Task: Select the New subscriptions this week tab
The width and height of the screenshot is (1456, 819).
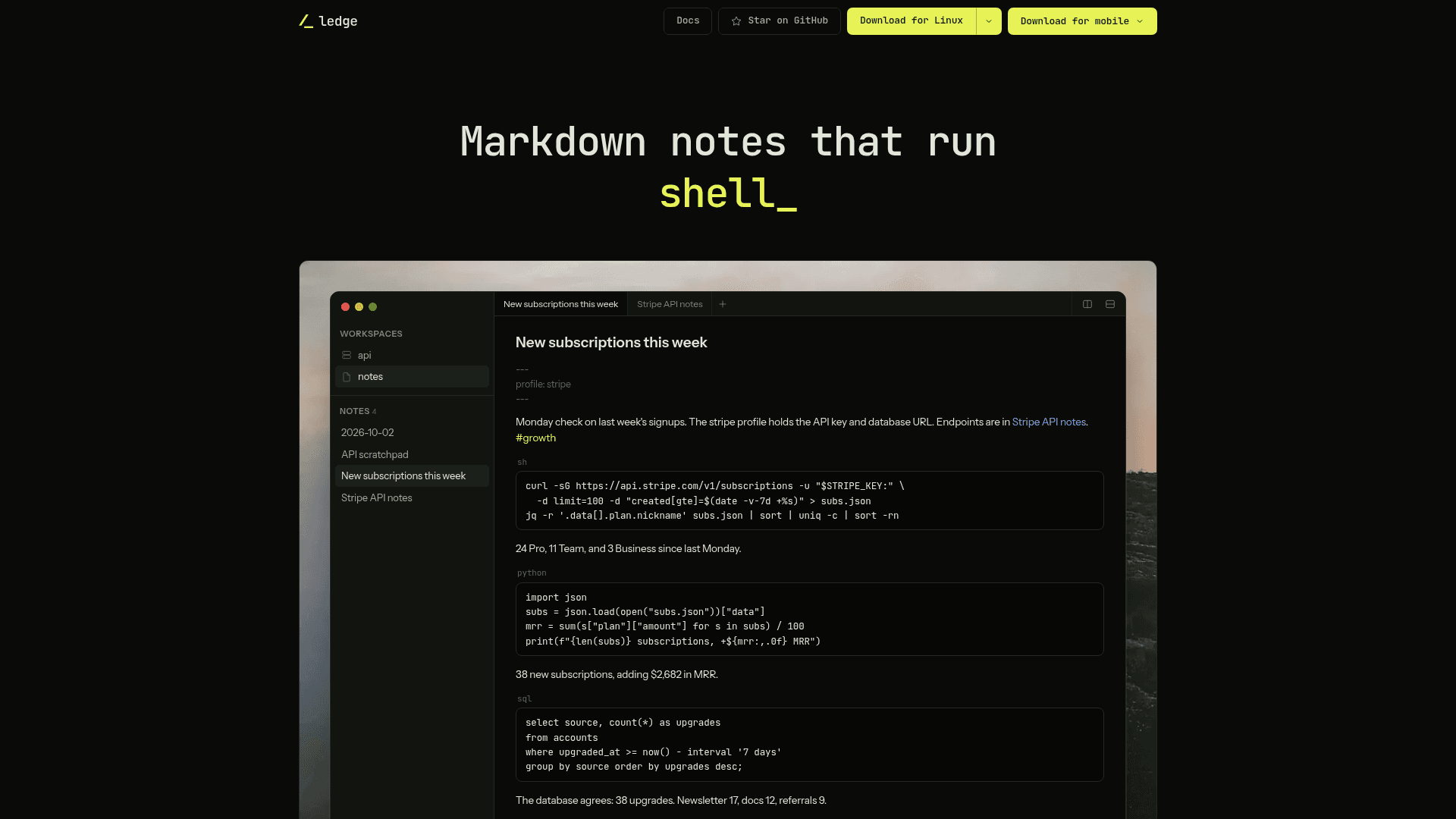Action: [560, 304]
